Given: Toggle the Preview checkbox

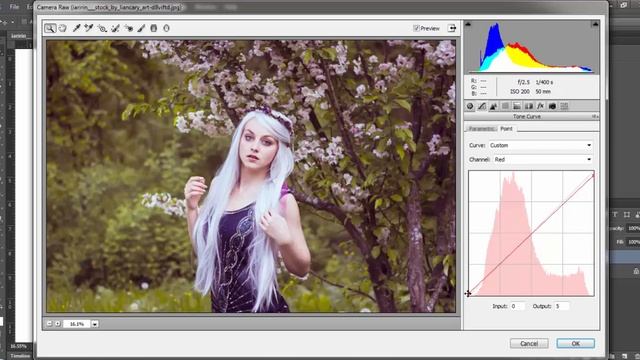Looking at the screenshot, I should tap(416, 28).
